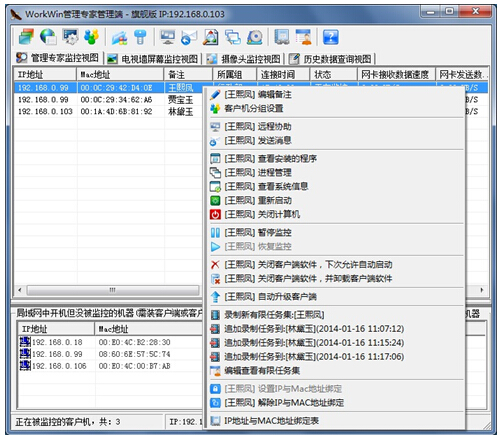
Task: Click the overlapping windows toolbar icon
Action: pos(233,37)
